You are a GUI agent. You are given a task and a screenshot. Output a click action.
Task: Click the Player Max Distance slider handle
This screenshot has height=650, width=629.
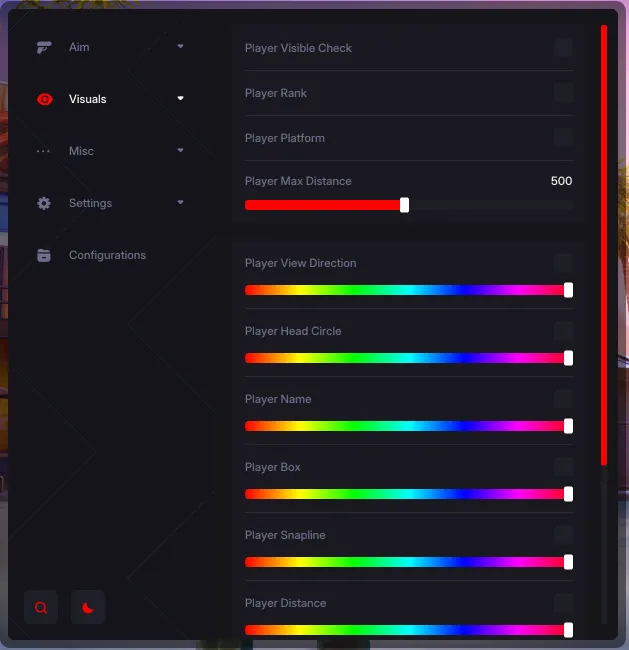coord(404,205)
